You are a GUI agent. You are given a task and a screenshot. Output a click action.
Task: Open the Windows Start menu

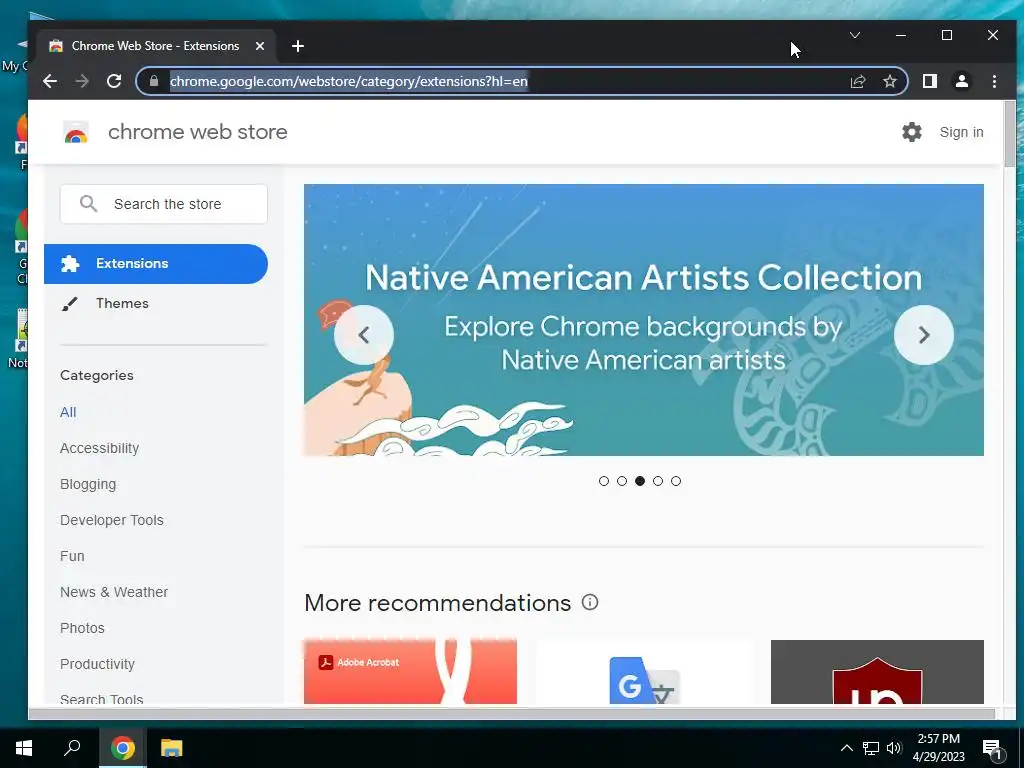[24, 748]
